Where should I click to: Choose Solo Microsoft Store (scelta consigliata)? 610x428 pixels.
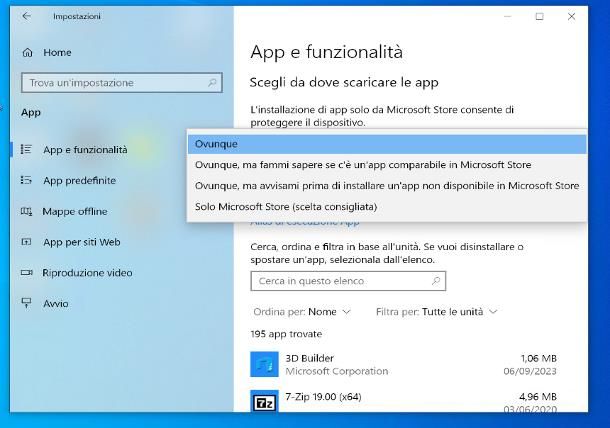387,207
